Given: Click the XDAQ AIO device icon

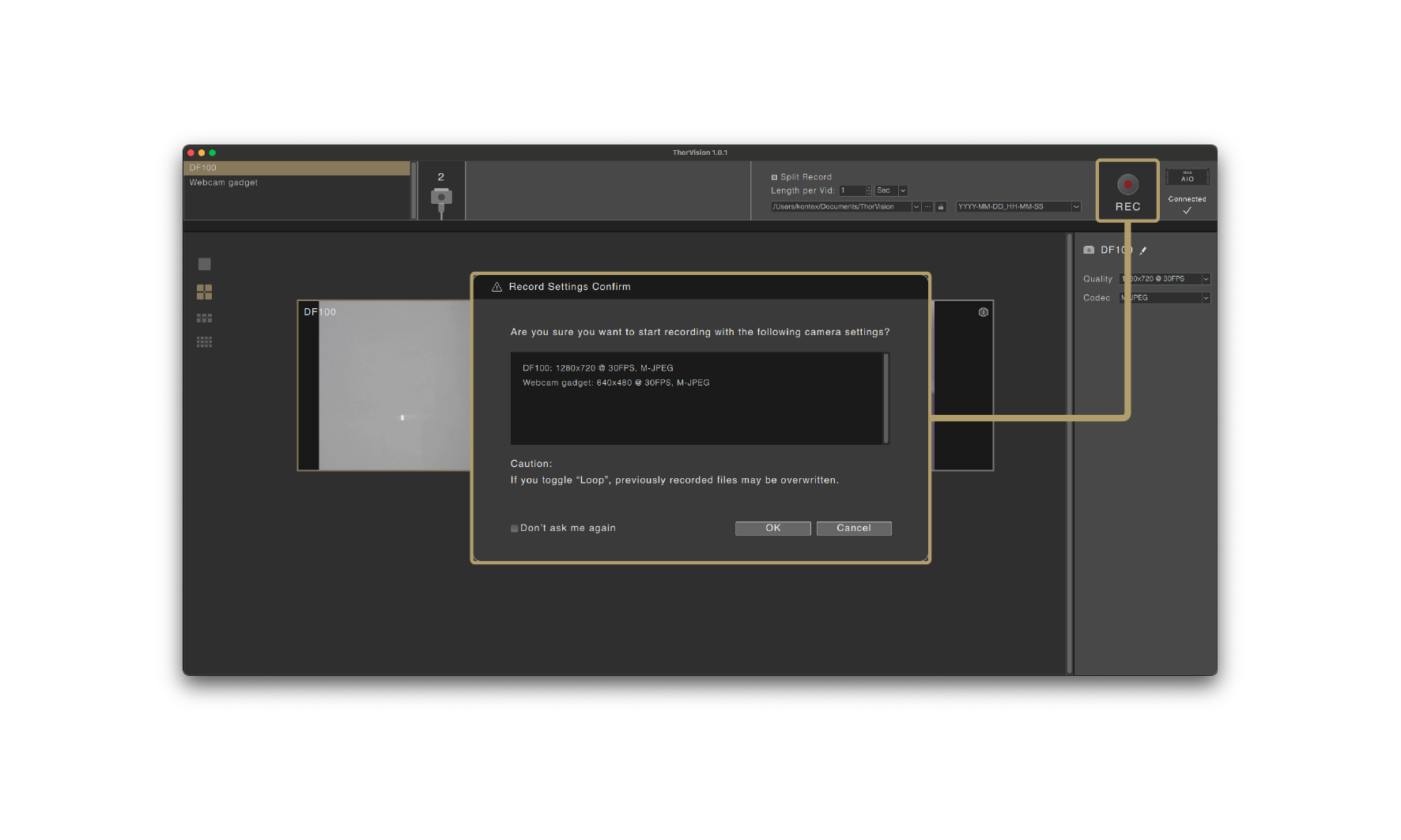Looking at the screenshot, I should click(x=1187, y=177).
